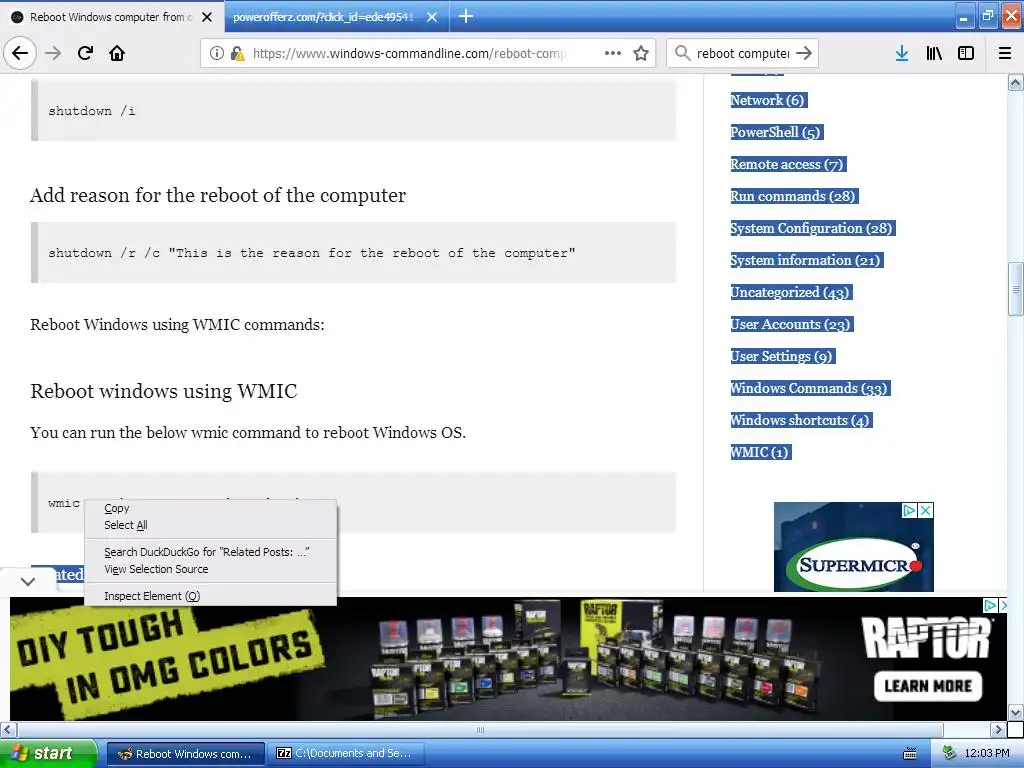Open Run commands (28) category

coord(794,197)
